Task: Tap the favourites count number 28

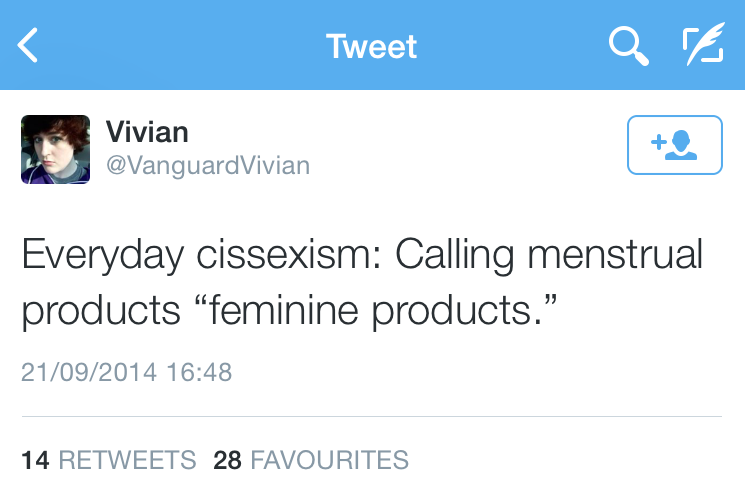Action: (x=227, y=460)
